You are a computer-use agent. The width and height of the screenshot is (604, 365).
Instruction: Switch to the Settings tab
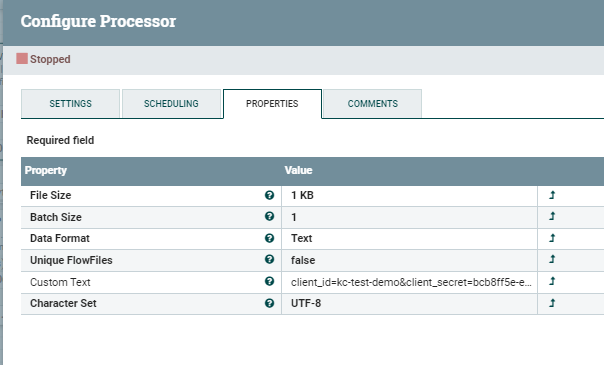[70, 104]
